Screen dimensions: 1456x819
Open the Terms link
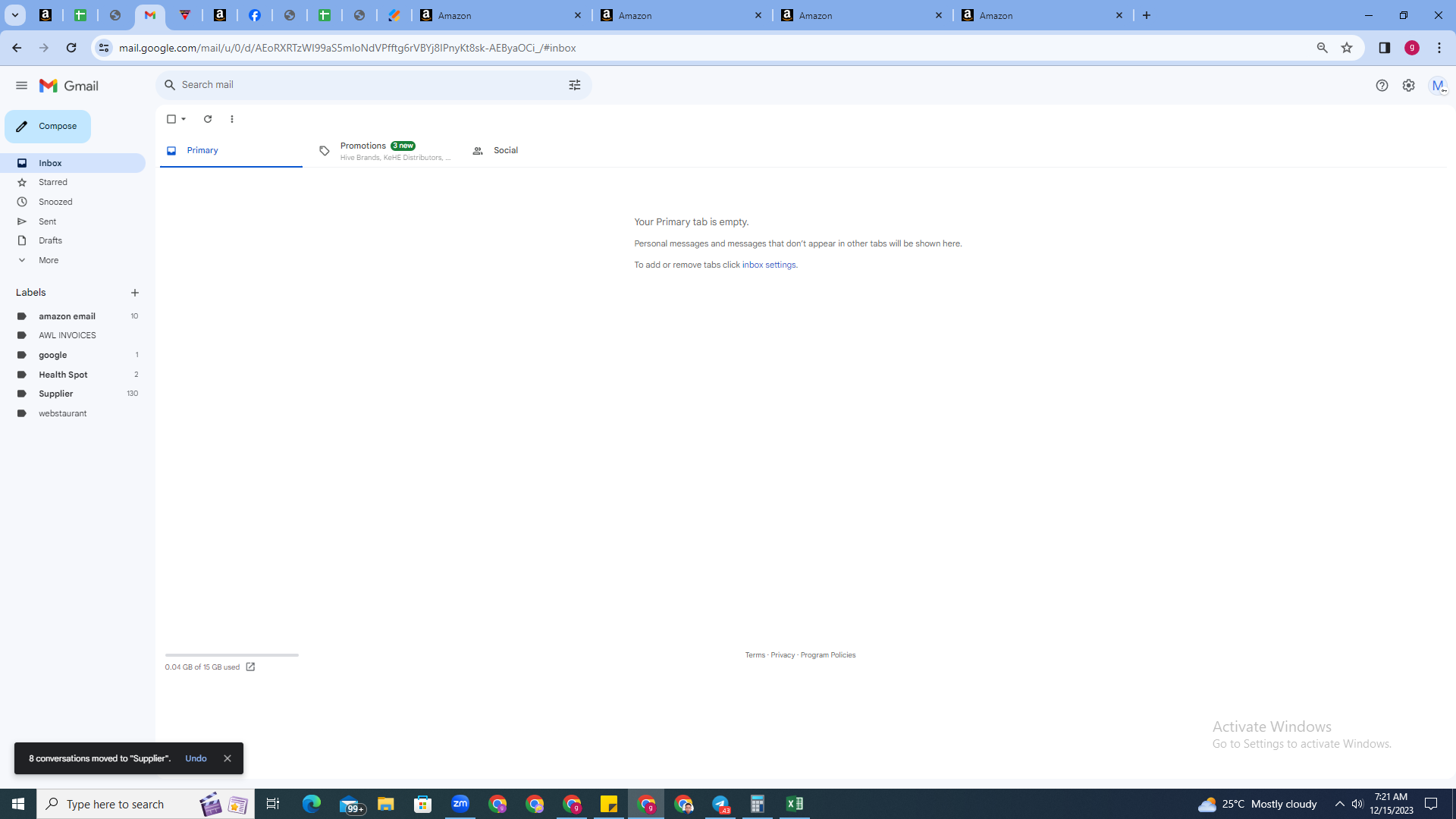coord(755,655)
